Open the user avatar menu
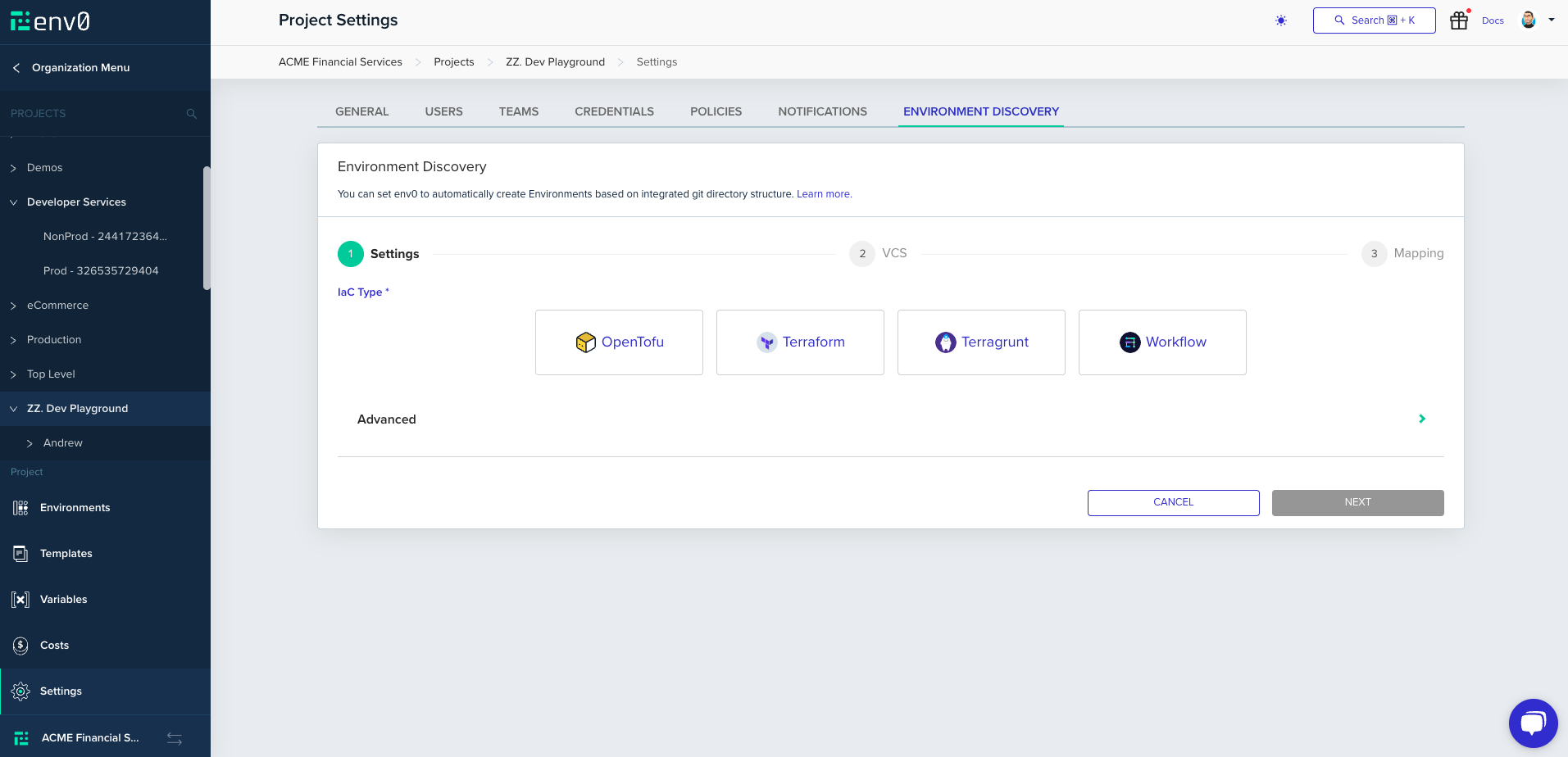This screenshot has height=757, width=1568. coord(1529,20)
